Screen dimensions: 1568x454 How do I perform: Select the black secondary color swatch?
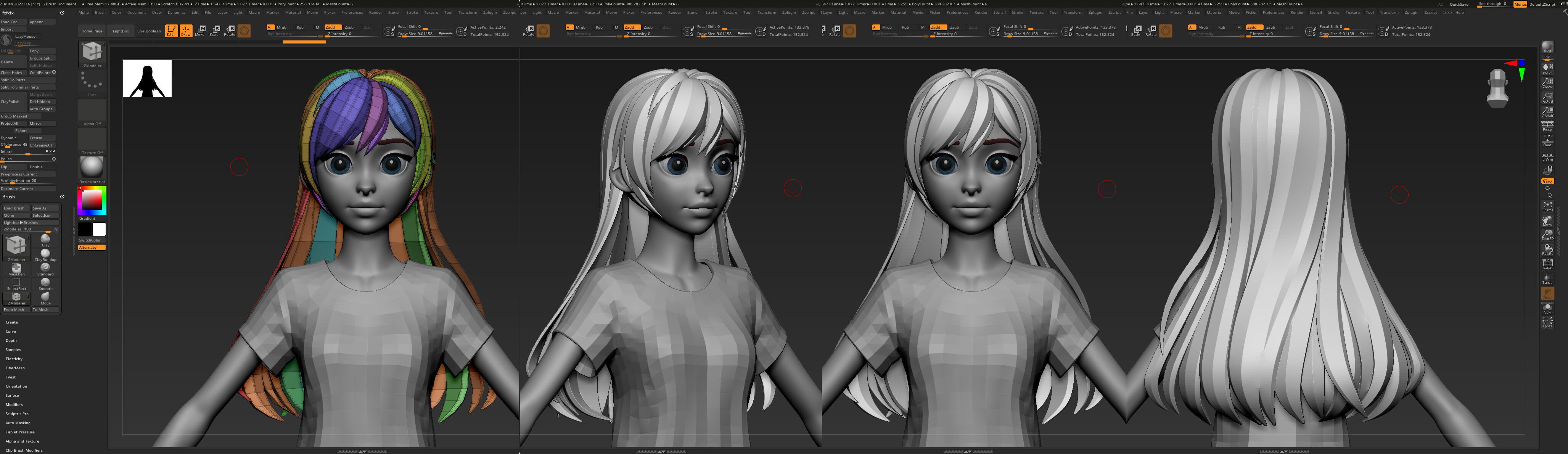pyautogui.click(x=85, y=229)
